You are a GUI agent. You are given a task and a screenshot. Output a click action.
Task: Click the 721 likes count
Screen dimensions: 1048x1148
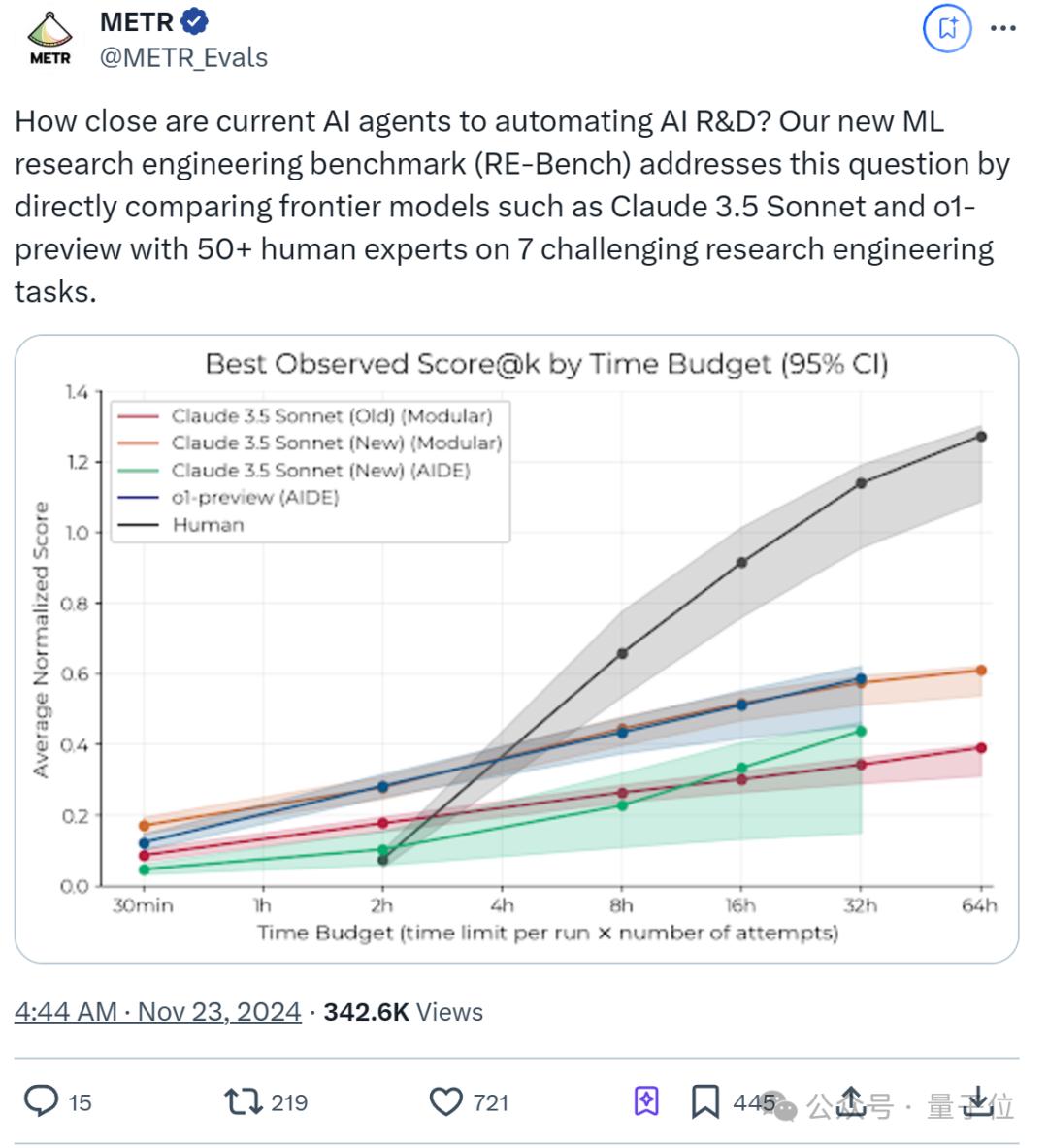pos(491,1102)
